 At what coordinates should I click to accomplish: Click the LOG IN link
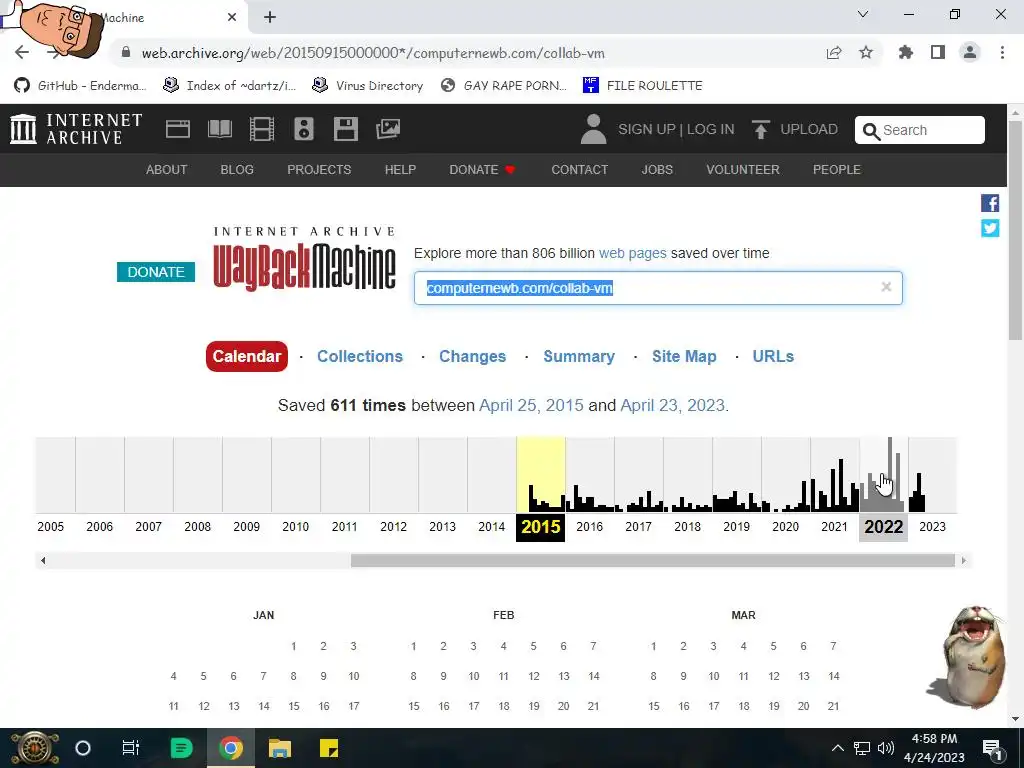(711, 129)
